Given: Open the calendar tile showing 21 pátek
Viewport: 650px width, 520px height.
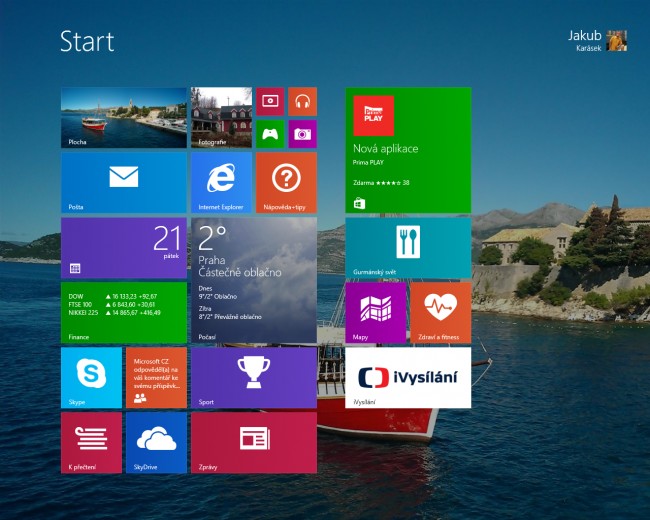Looking at the screenshot, I should click(124, 248).
